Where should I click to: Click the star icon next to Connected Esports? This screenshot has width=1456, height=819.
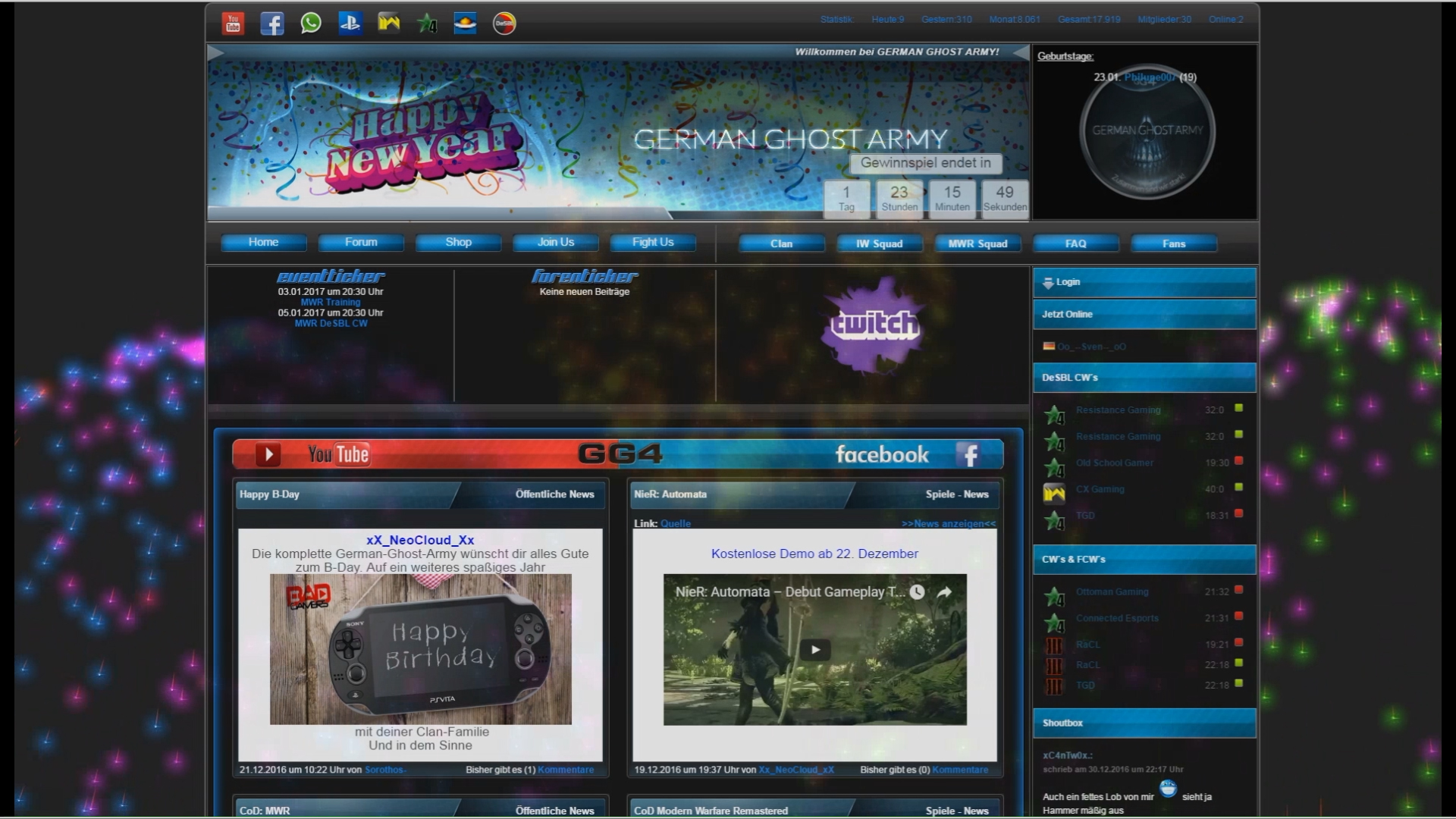[1054, 623]
